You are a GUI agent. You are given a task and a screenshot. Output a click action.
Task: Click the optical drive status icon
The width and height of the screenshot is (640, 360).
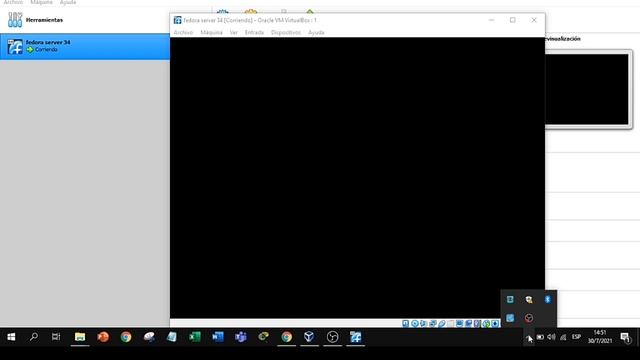415,324
